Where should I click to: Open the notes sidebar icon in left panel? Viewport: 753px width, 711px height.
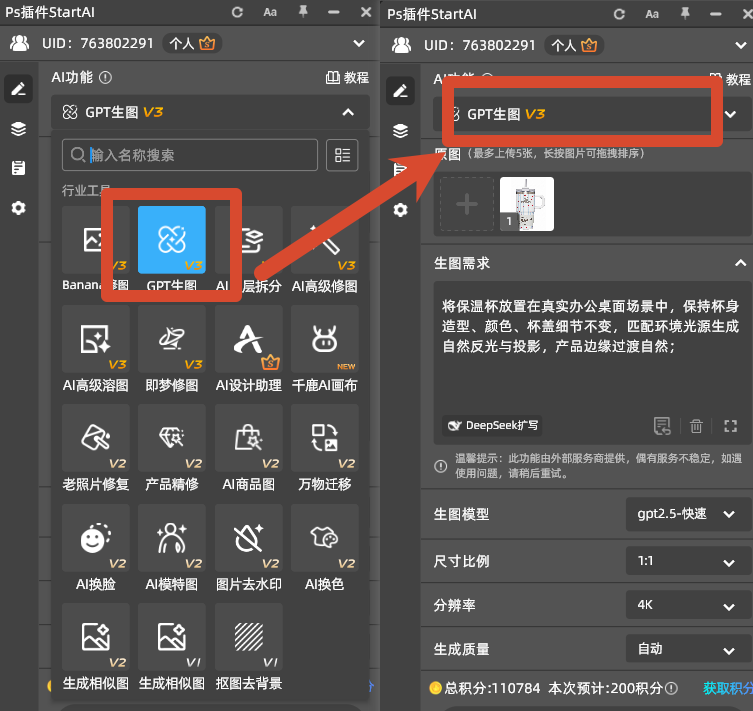tap(18, 168)
